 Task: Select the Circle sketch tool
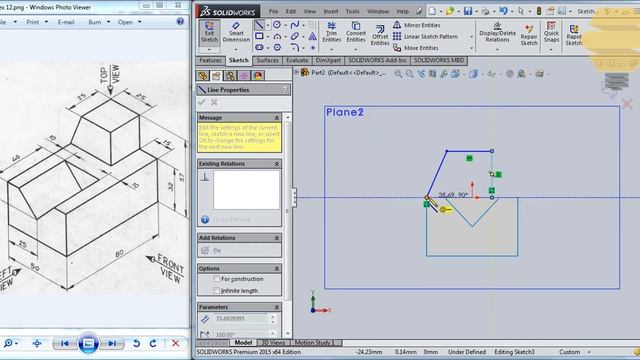277,25
